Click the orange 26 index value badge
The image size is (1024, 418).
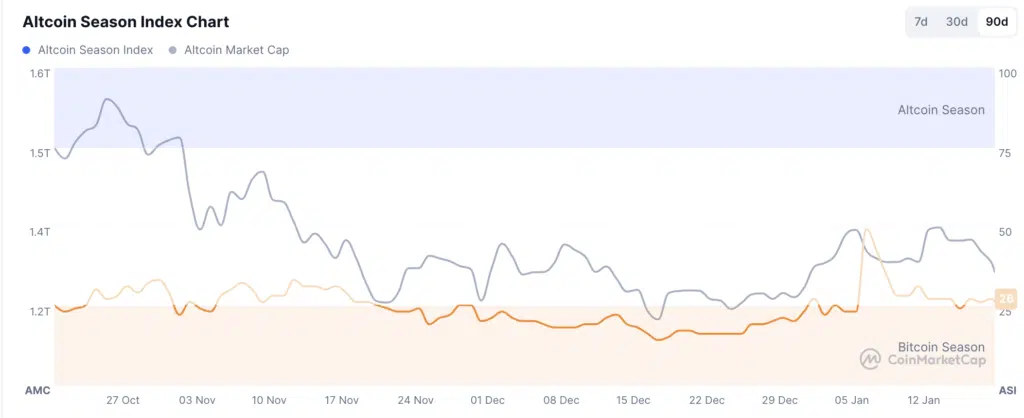click(1006, 297)
